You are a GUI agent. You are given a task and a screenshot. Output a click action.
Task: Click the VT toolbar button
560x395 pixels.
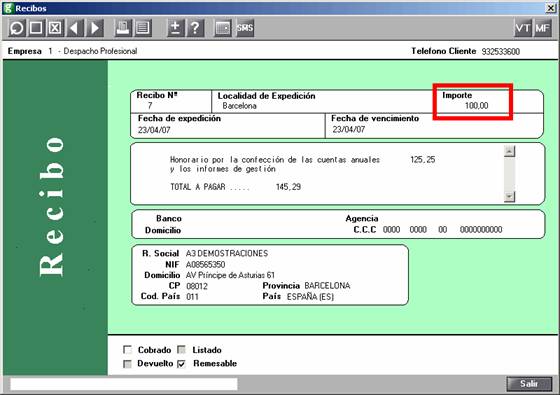(523, 28)
